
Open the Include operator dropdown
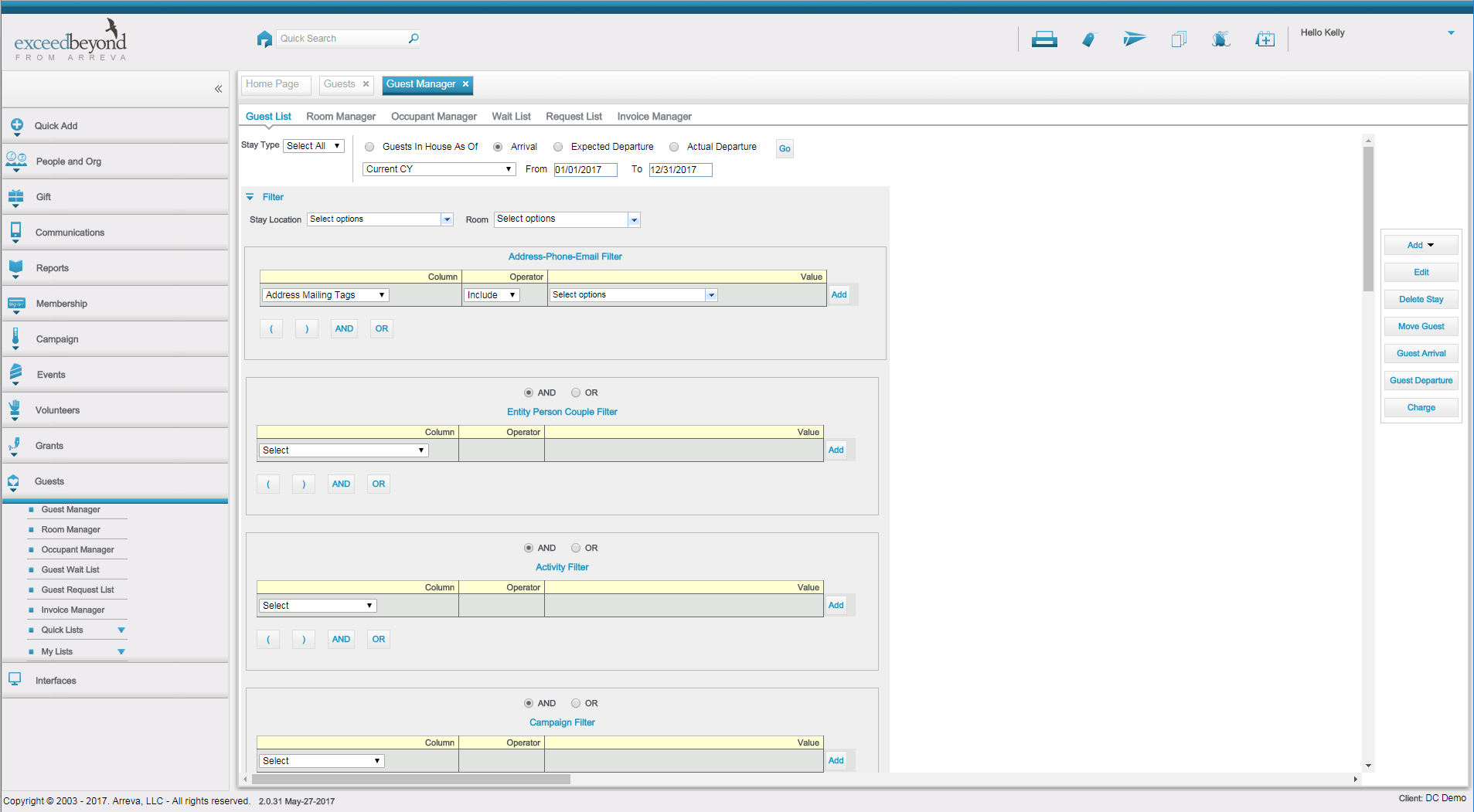pyautogui.click(x=492, y=295)
